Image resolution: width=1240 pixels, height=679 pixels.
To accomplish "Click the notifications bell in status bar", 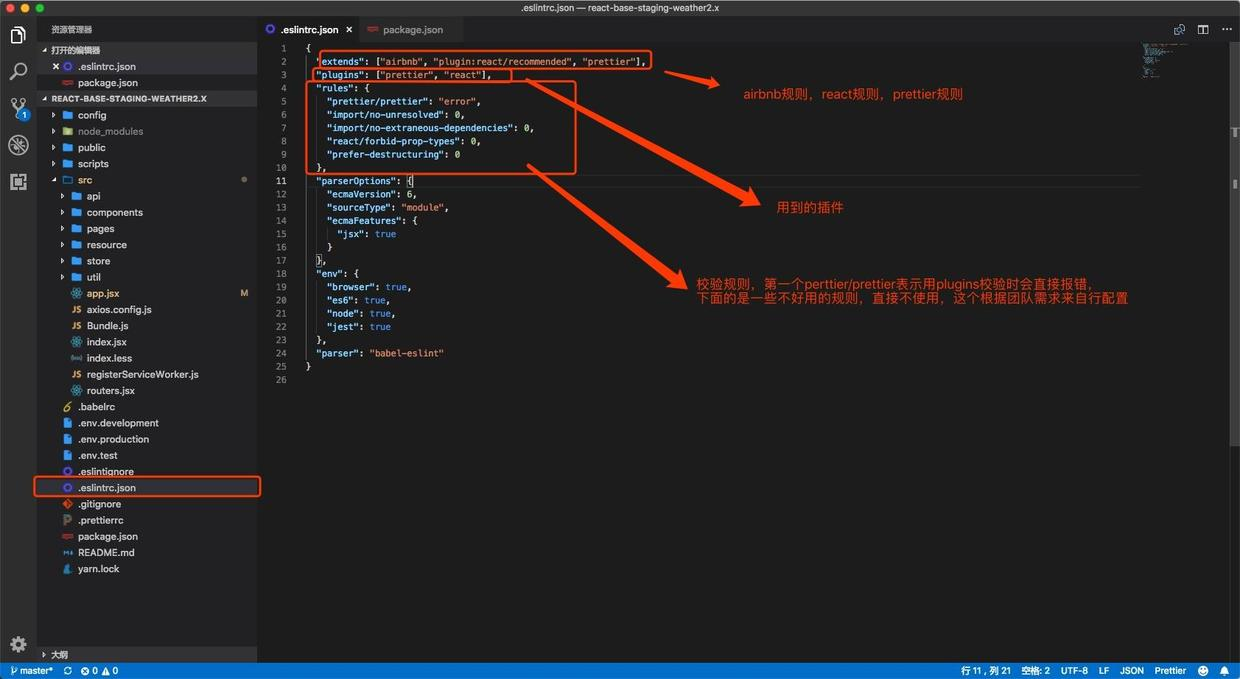I will point(1225,671).
